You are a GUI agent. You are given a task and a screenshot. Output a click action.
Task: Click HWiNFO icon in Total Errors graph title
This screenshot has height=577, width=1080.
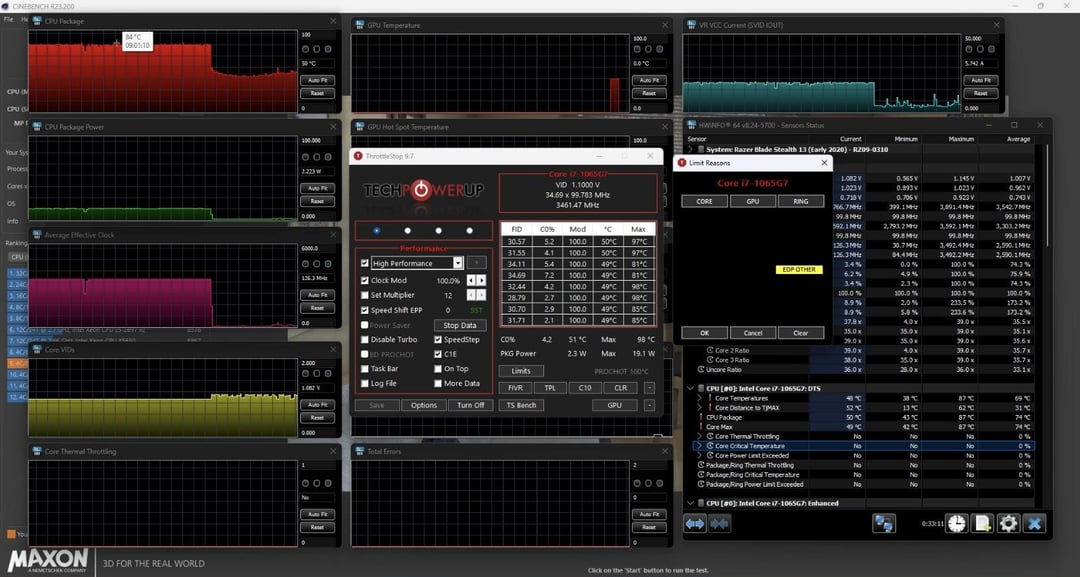coord(360,452)
